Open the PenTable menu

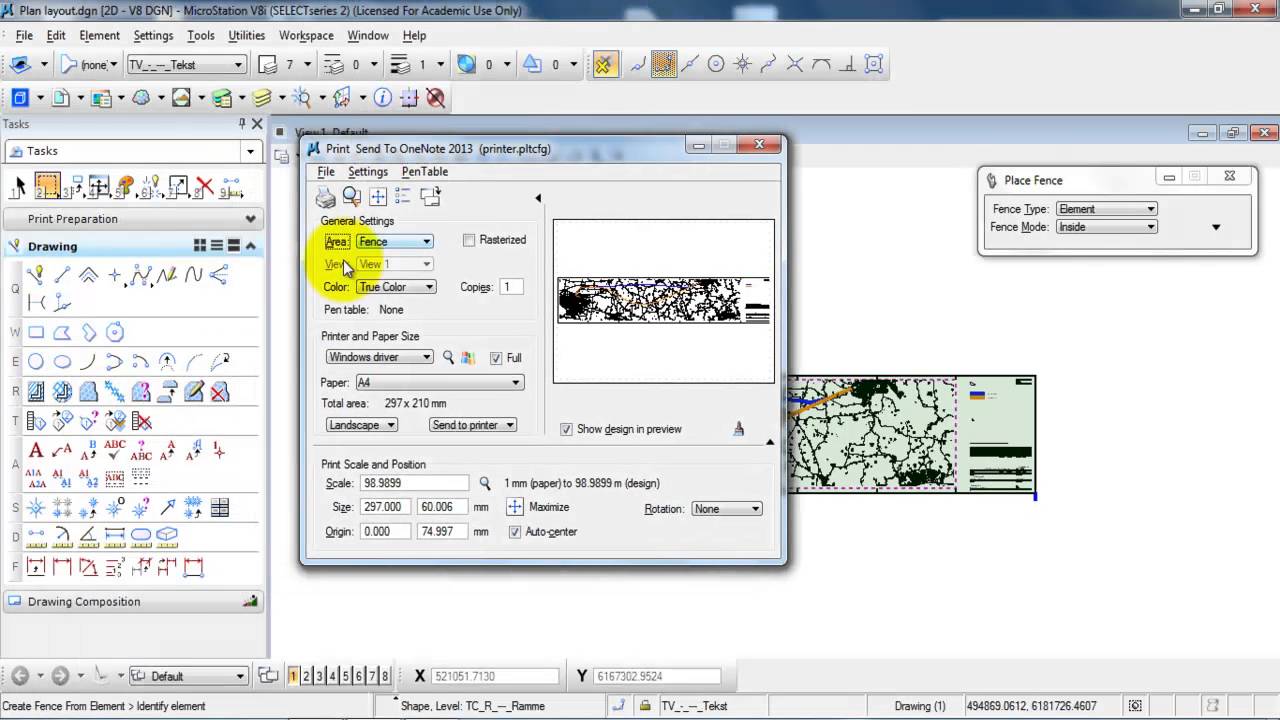(x=425, y=172)
